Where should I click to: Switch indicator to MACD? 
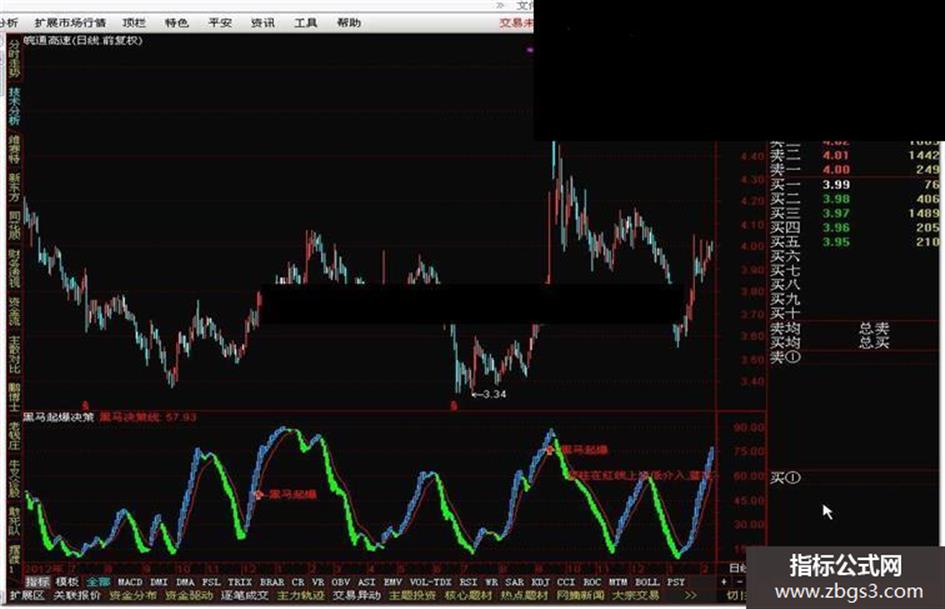tap(130, 582)
